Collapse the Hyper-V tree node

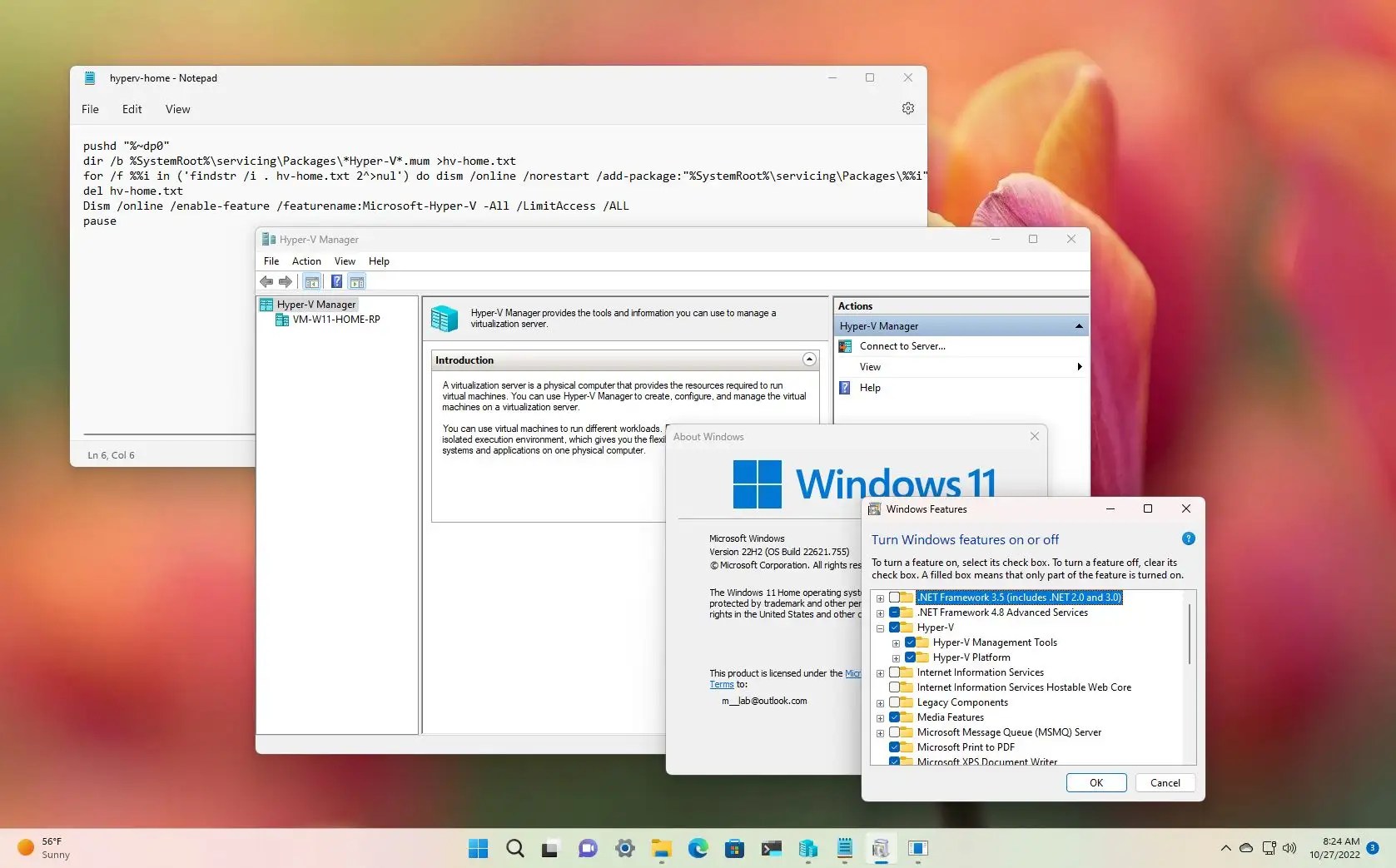coord(880,627)
